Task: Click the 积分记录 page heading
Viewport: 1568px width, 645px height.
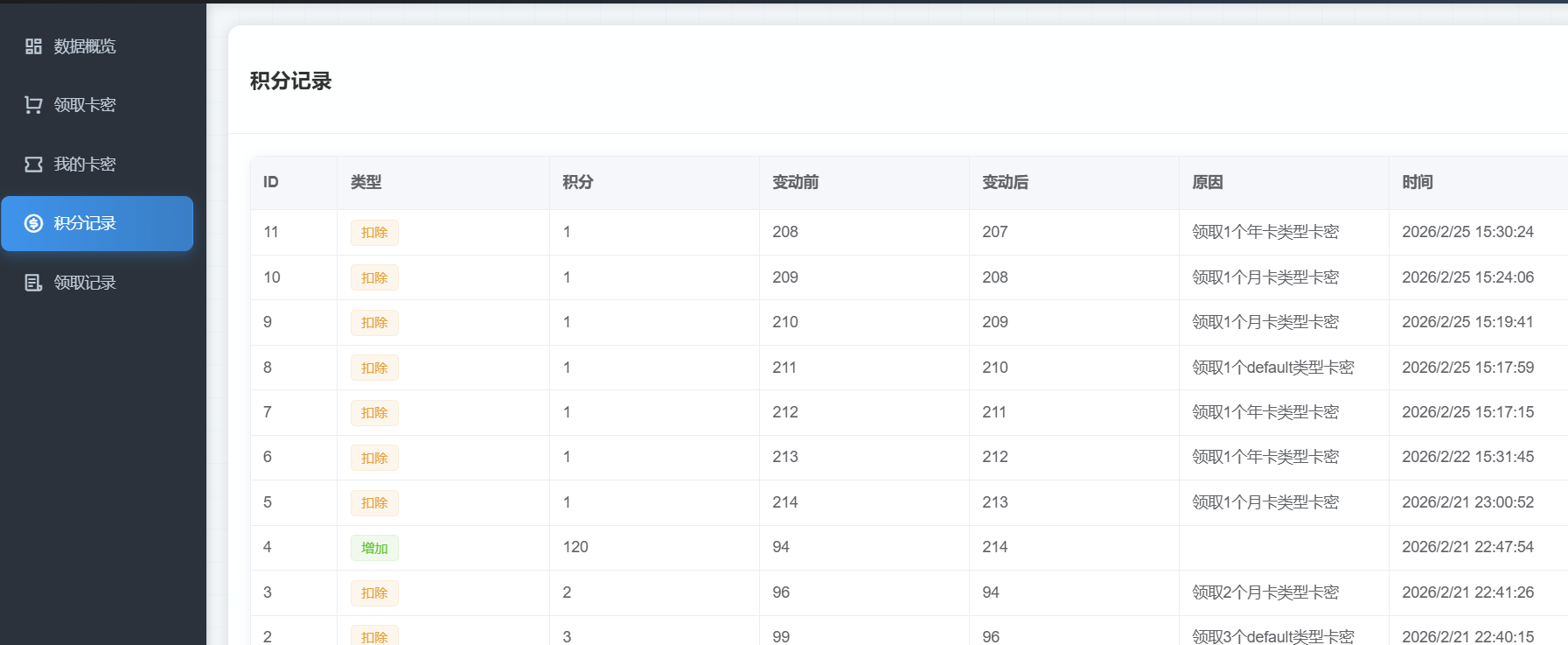Action: click(290, 81)
